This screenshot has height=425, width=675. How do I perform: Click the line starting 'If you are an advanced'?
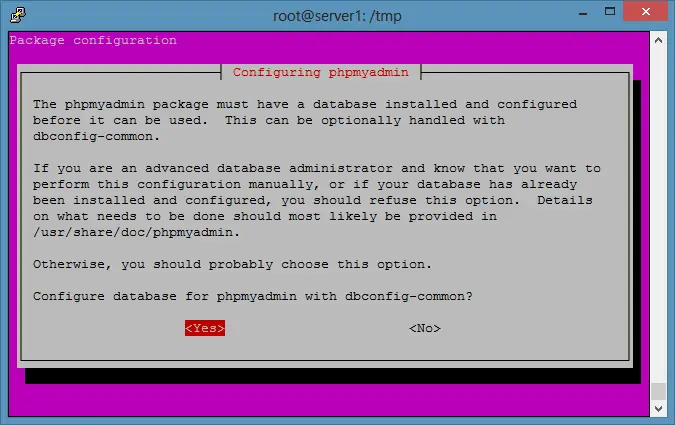tap(317, 168)
